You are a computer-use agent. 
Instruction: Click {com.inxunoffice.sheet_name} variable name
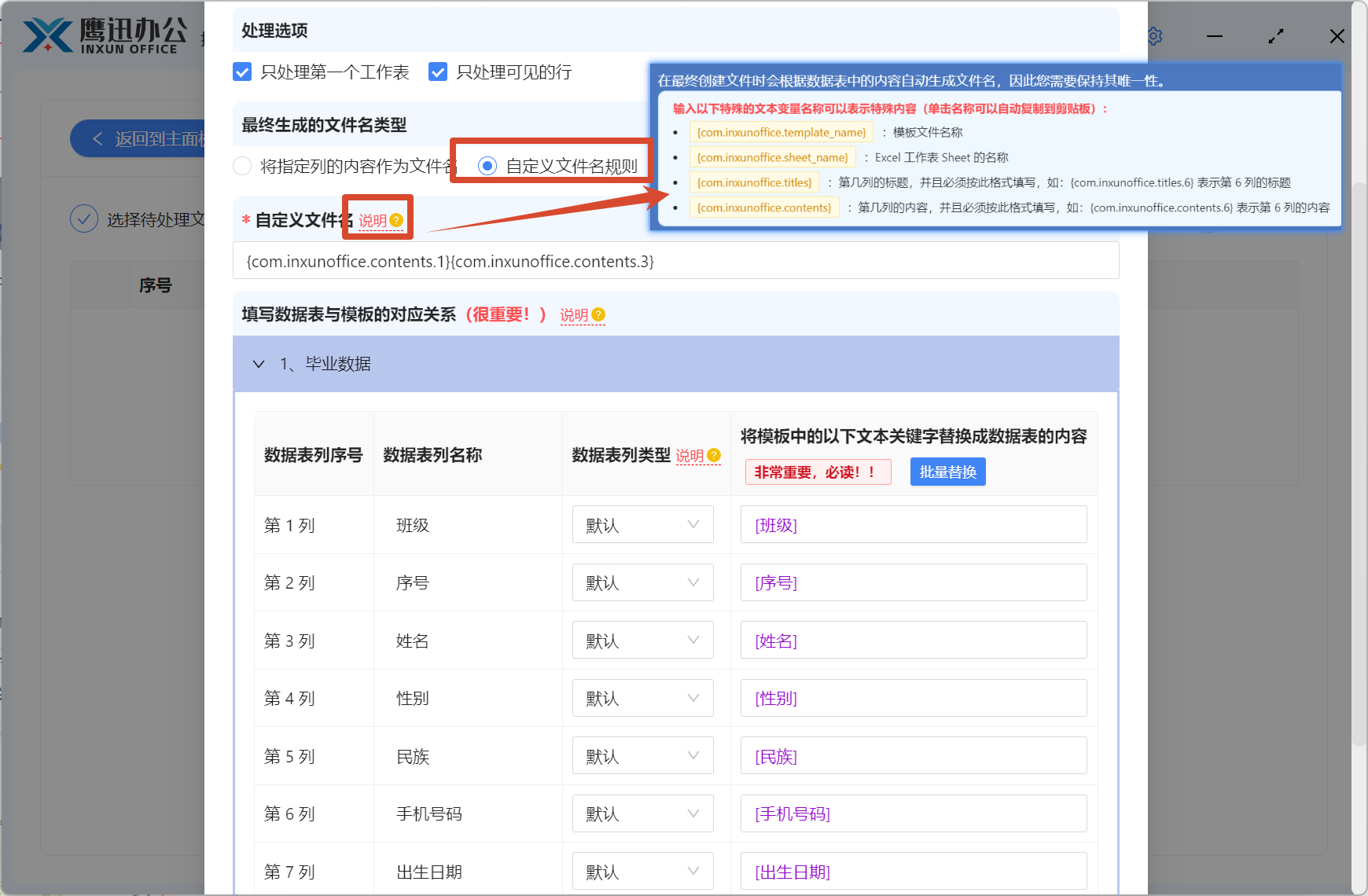click(773, 156)
